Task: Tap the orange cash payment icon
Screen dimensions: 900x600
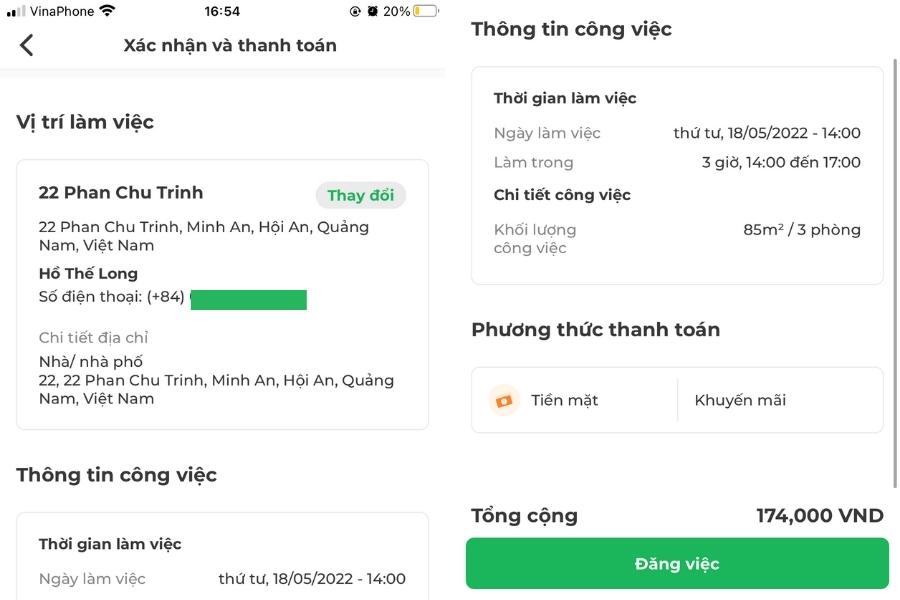Action: tap(504, 400)
